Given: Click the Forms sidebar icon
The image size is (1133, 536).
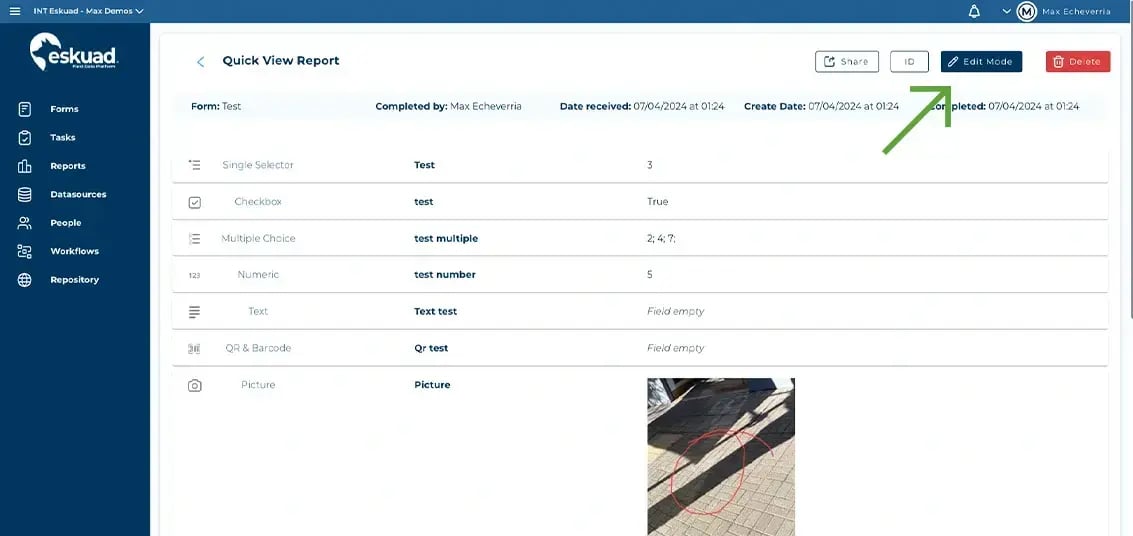Looking at the screenshot, I should tap(25, 109).
